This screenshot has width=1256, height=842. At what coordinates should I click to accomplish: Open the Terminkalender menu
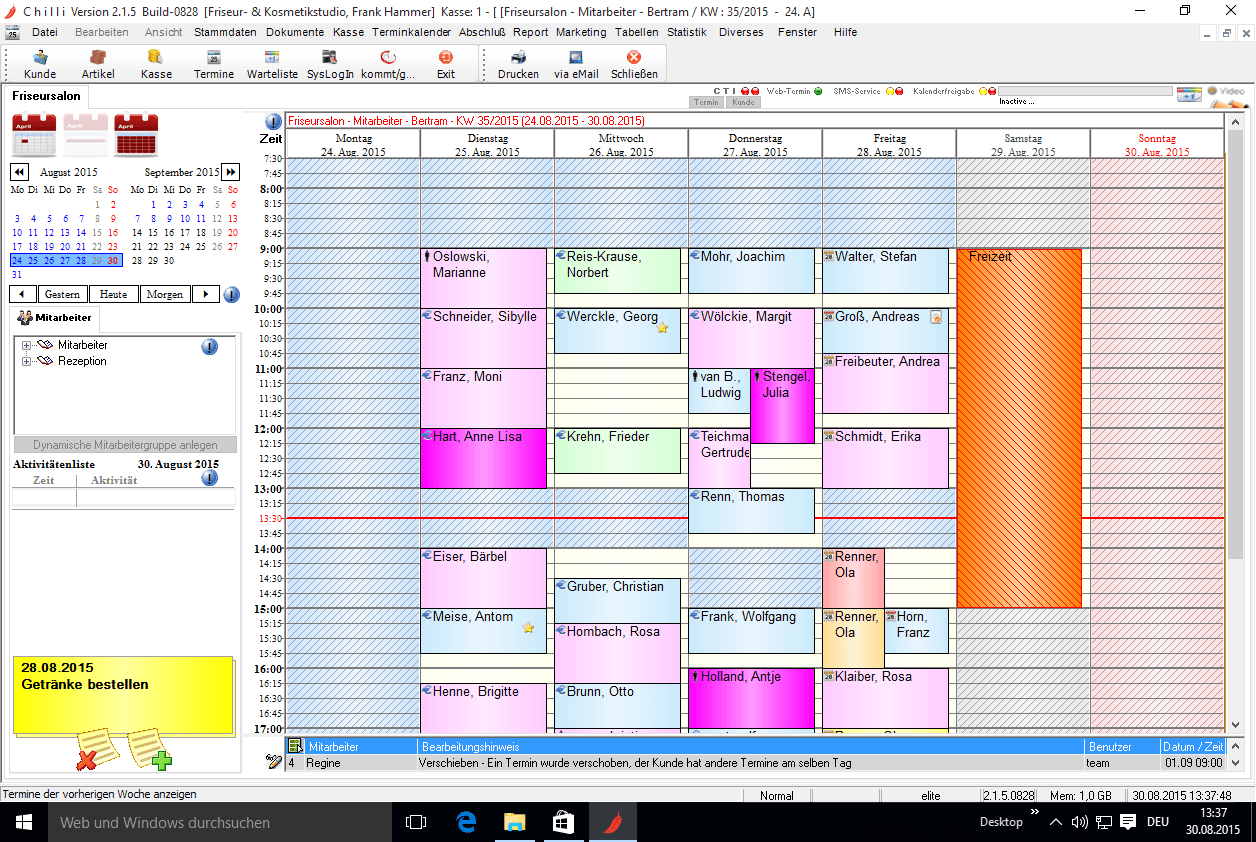pyautogui.click(x=411, y=32)
